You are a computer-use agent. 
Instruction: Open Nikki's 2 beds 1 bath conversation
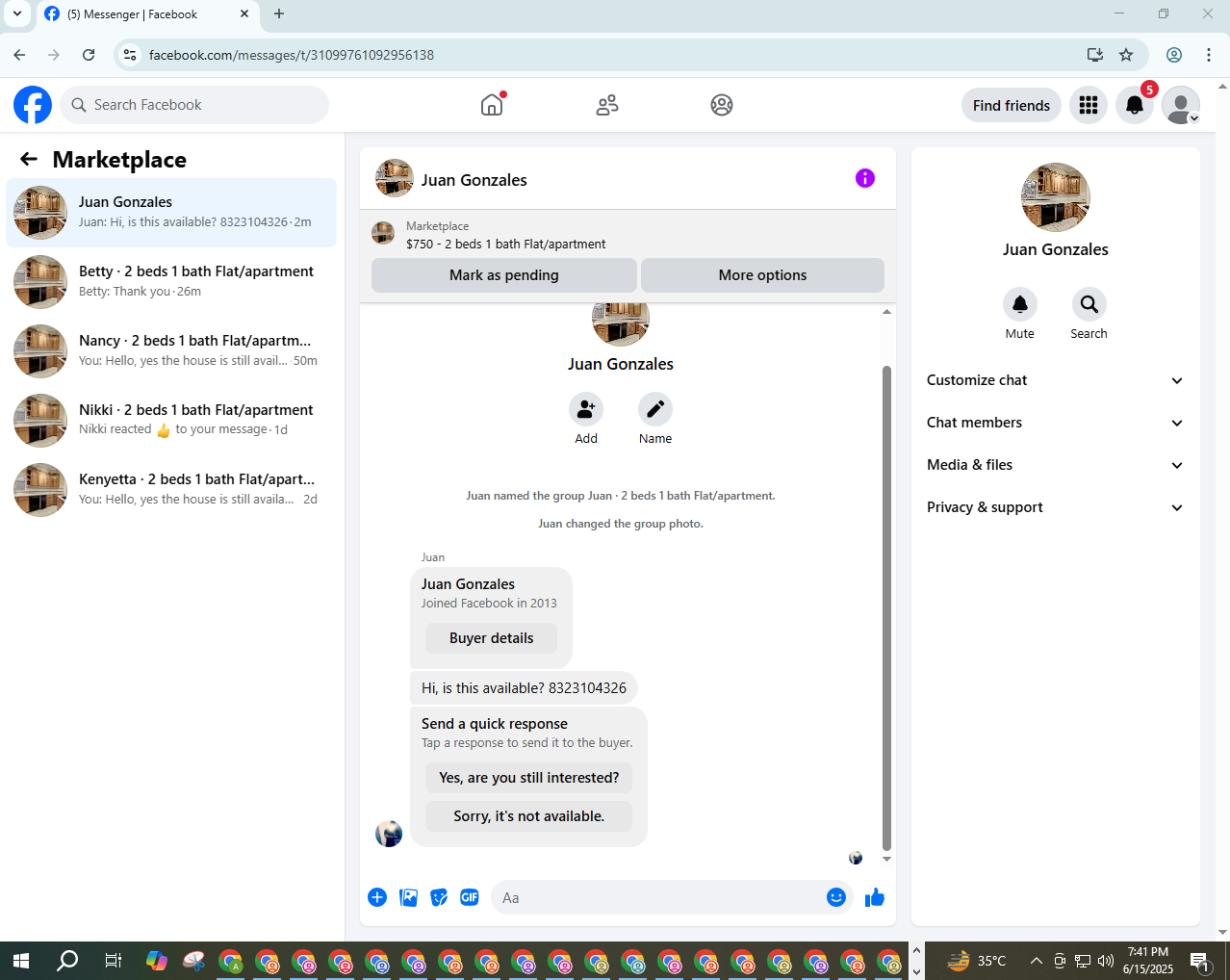tap(172, 420)
